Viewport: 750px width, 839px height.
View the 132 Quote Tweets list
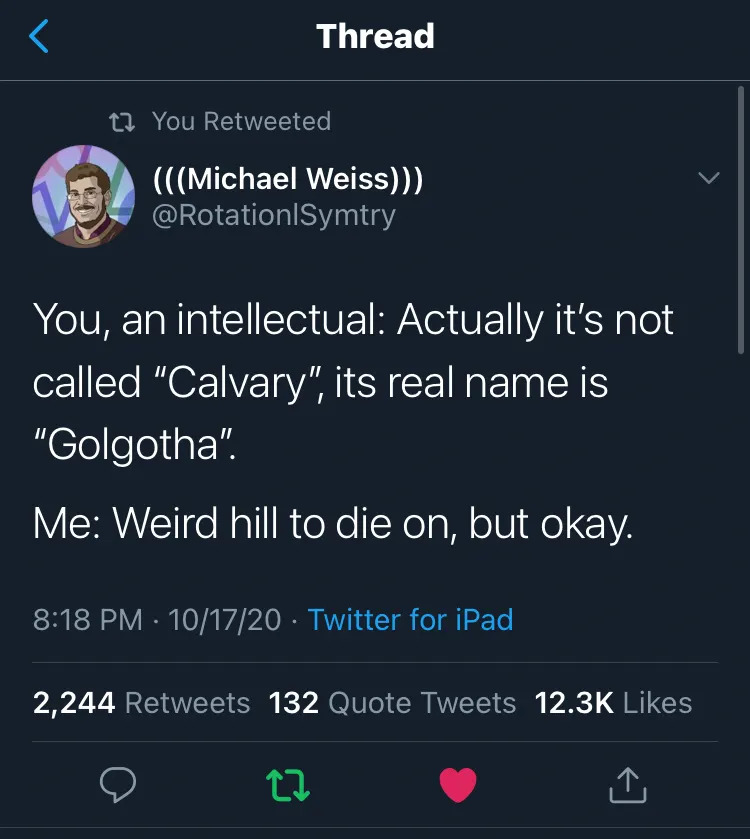click(392, 702)
